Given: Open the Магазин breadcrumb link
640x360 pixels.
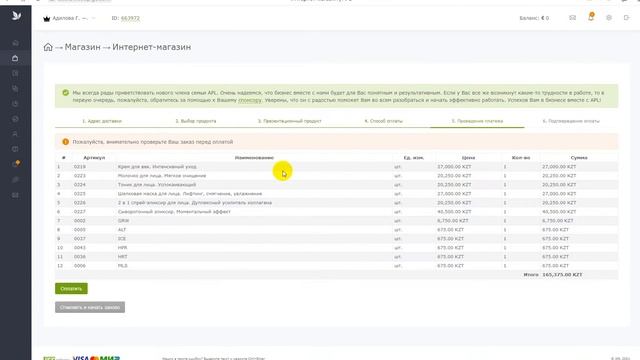Looking at the screenshot, I should [x=82, y=47].
